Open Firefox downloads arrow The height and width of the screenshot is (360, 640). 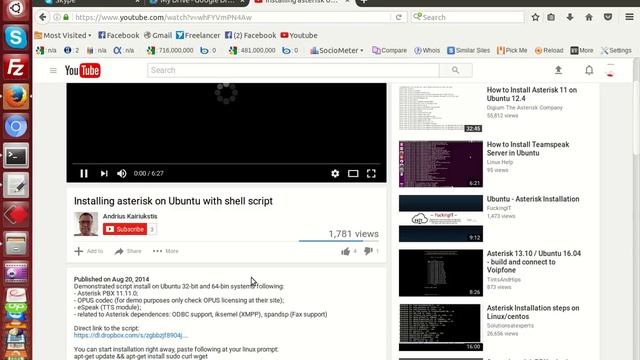click(570, 17)
